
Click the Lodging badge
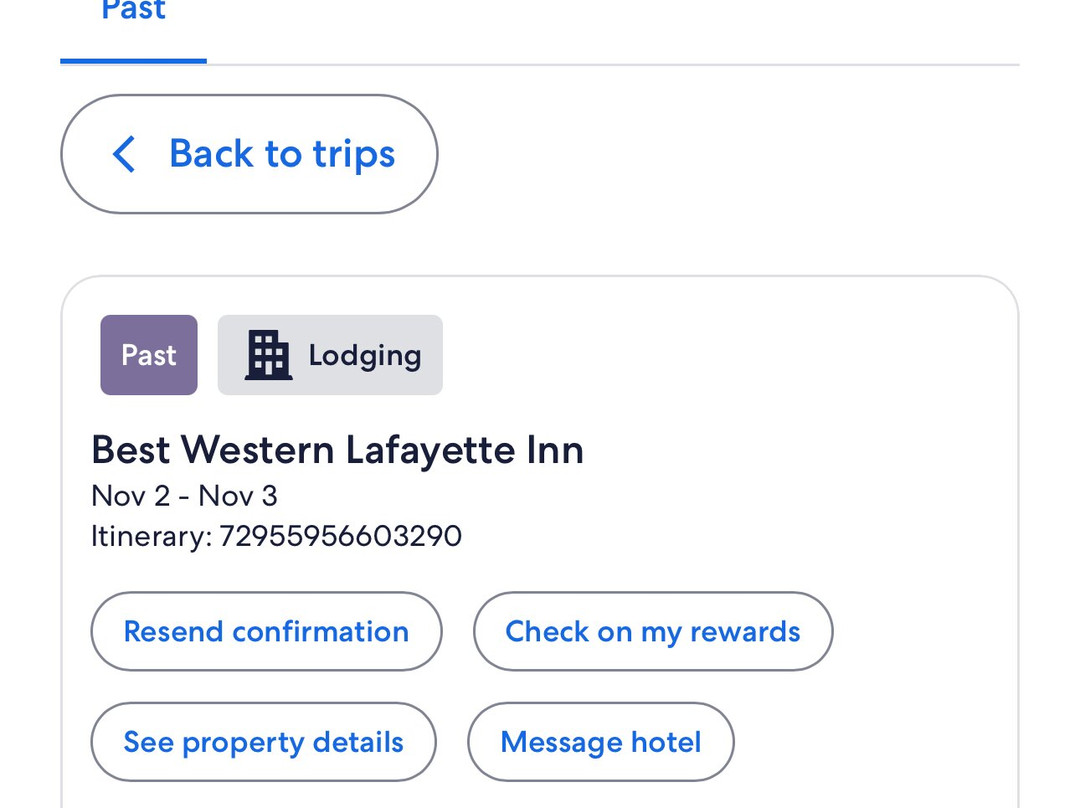coord(330,354)
